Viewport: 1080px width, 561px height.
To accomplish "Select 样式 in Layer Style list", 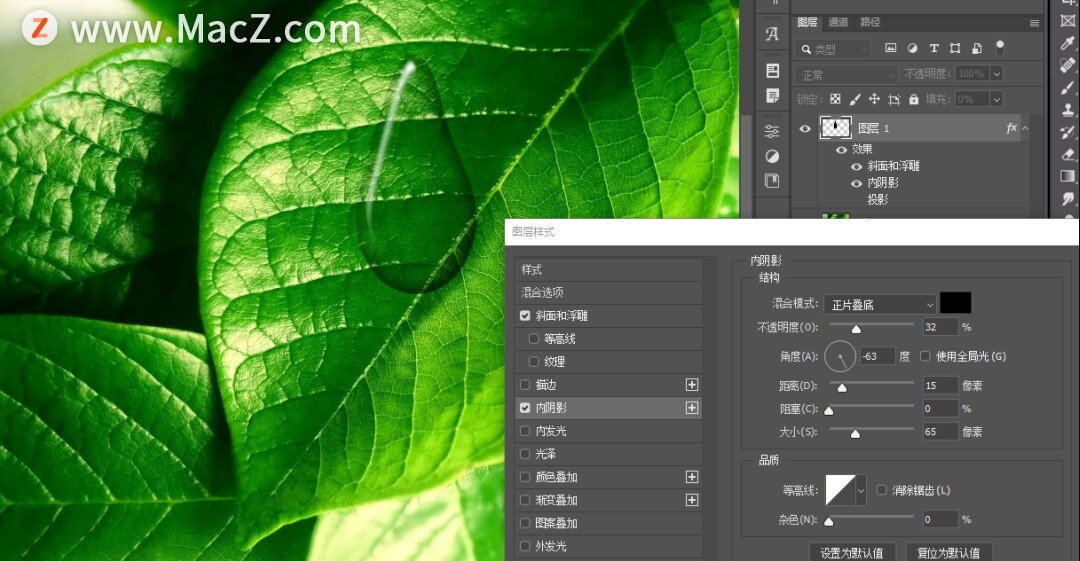I will click(x=609, y=269).
